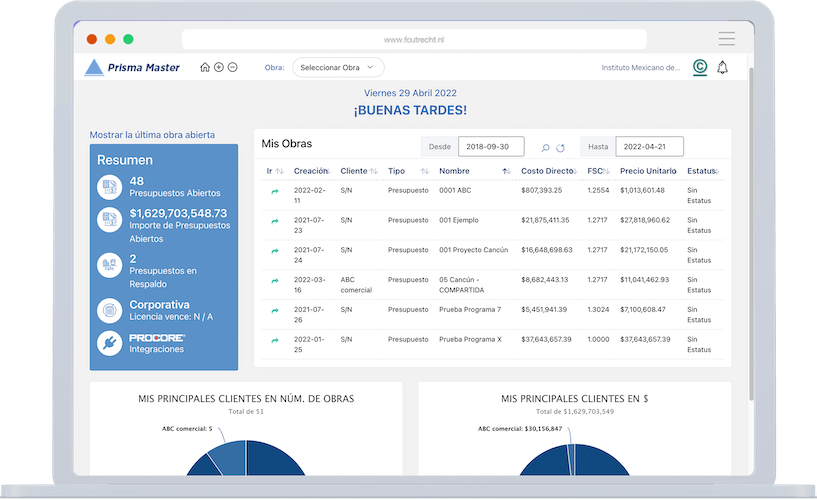Click the 2022-03-16 creation date cell
This screenshot has height=500, width=817.
[x=309, y=285]
